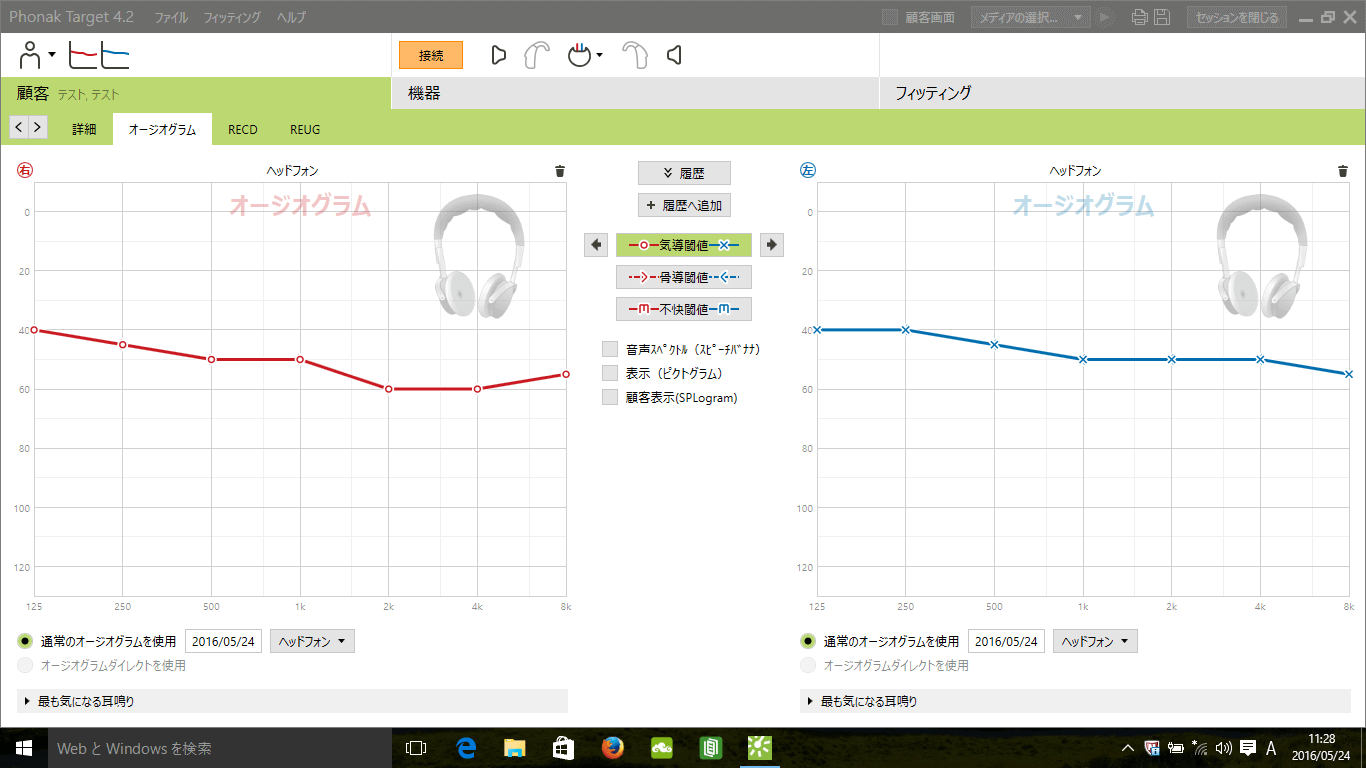1366x768 pixels.
Task: Click the media play triangle button
Action: pyautogui.click(x=1105, y=17)
